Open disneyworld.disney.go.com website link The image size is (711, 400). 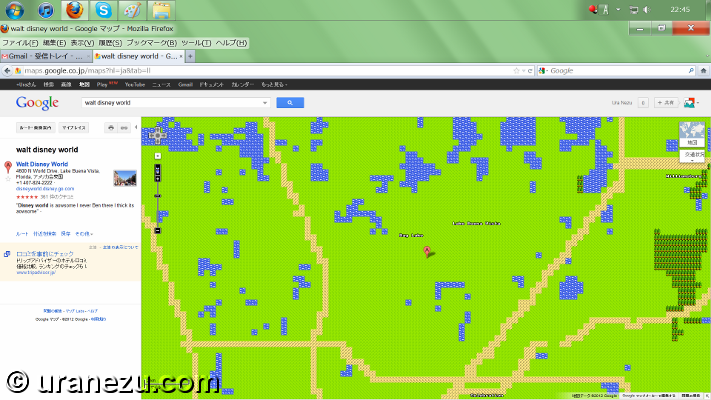point(45,189)
